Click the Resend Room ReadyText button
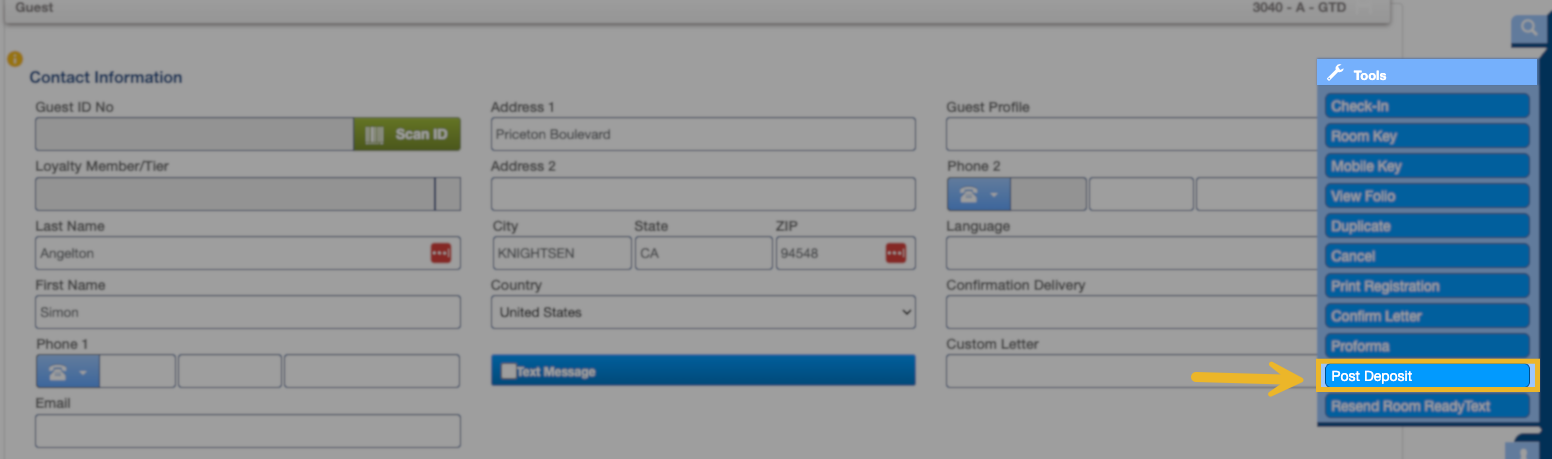The width and height of the screenshot is (1552, 459). tap(1427, 406)
